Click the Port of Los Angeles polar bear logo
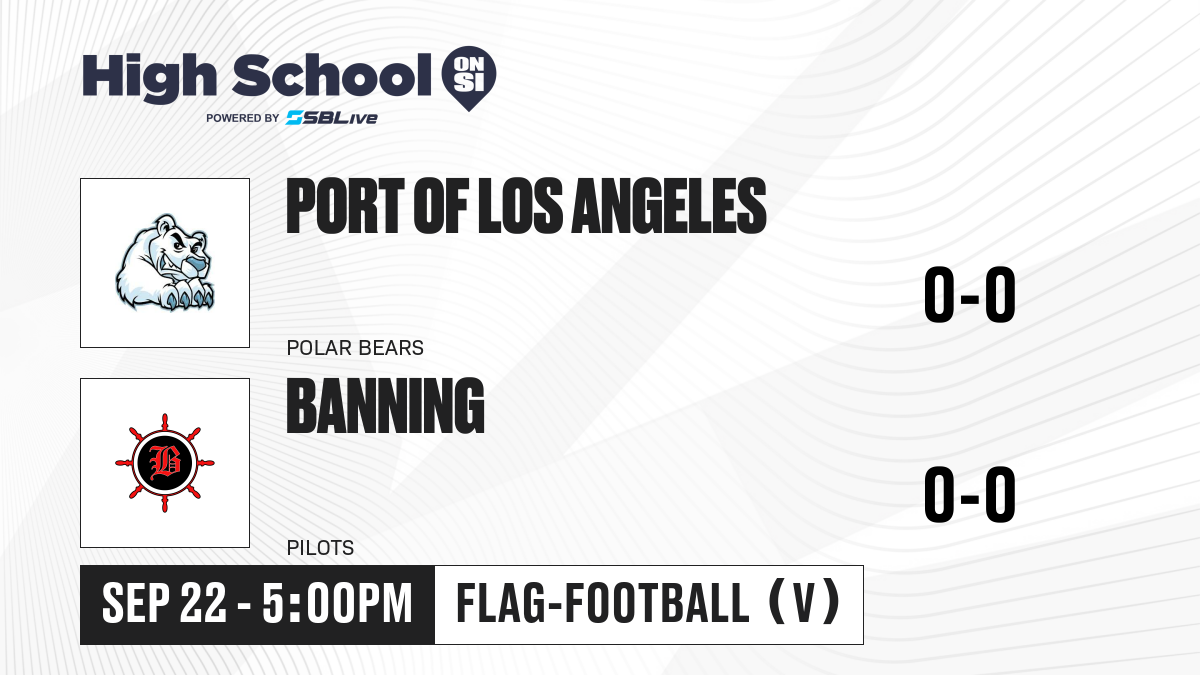 [165, 263]
